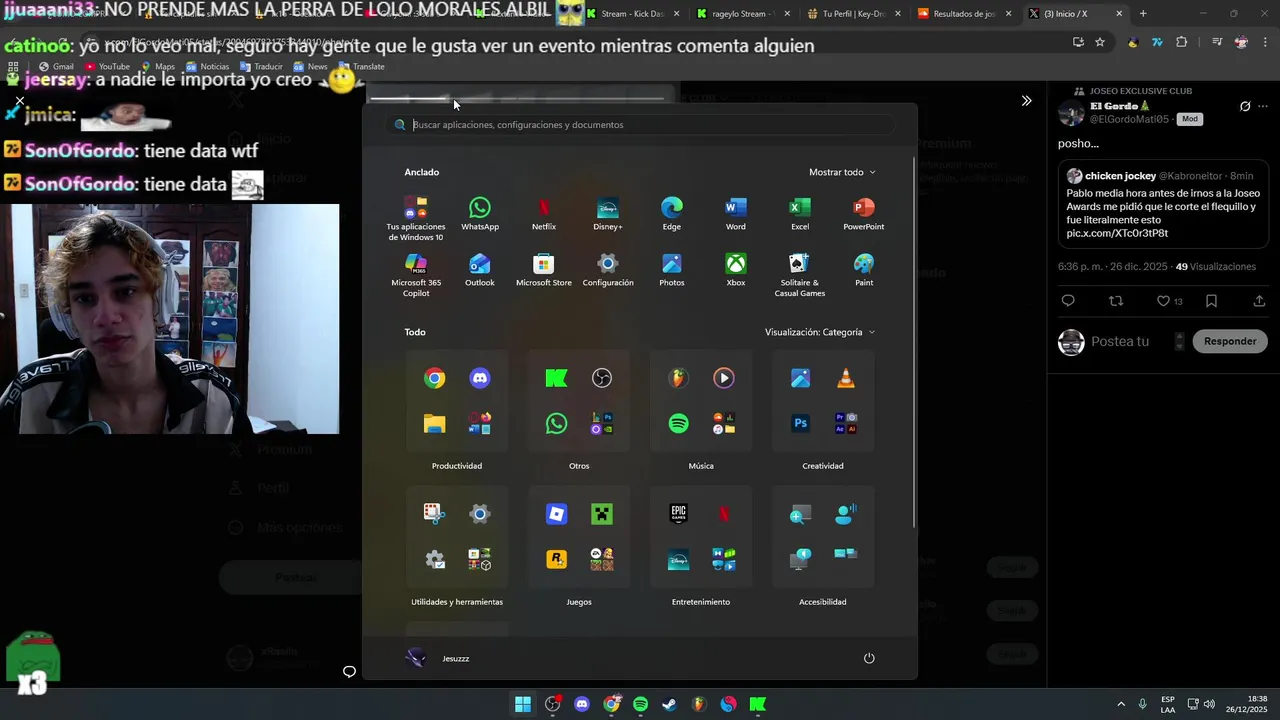Screen dimensions: 1280x720
Task: Open Steam from the taskbar
Action: point(669,704)
